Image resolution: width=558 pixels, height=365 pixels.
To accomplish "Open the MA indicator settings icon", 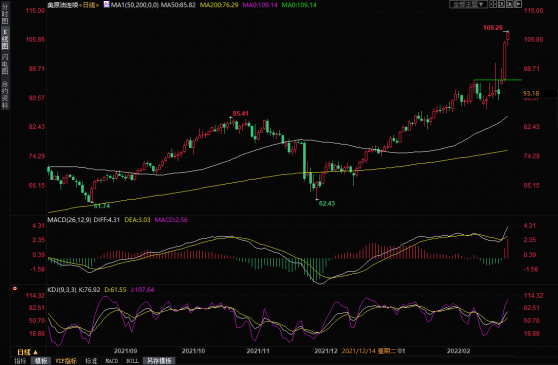I will [x=106, y=4].
